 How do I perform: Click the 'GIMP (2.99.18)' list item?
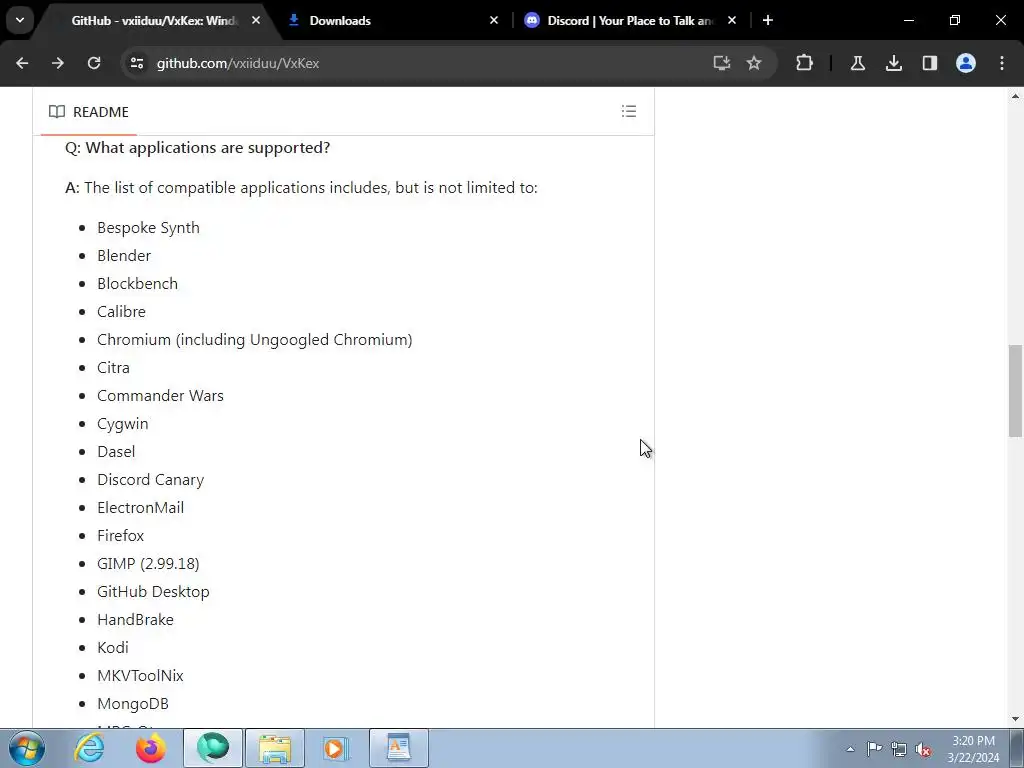point(148,564)
